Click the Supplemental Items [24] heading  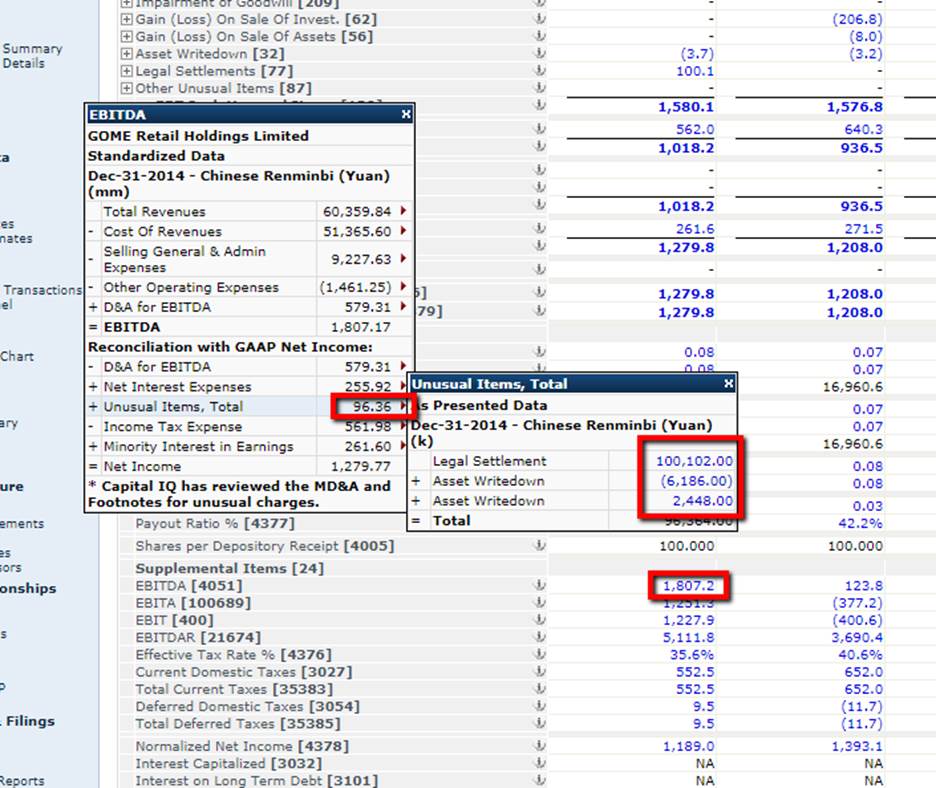tap(229, 568)
